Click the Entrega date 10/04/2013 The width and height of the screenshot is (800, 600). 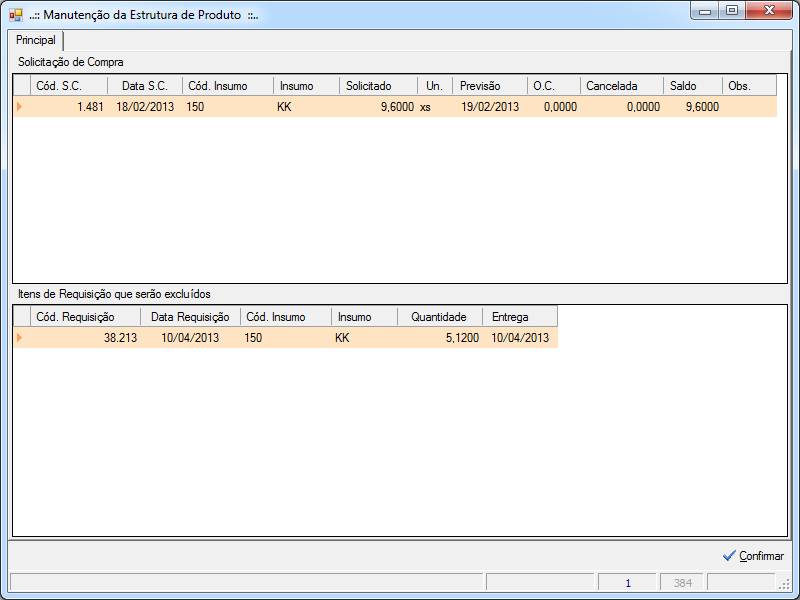520,338
